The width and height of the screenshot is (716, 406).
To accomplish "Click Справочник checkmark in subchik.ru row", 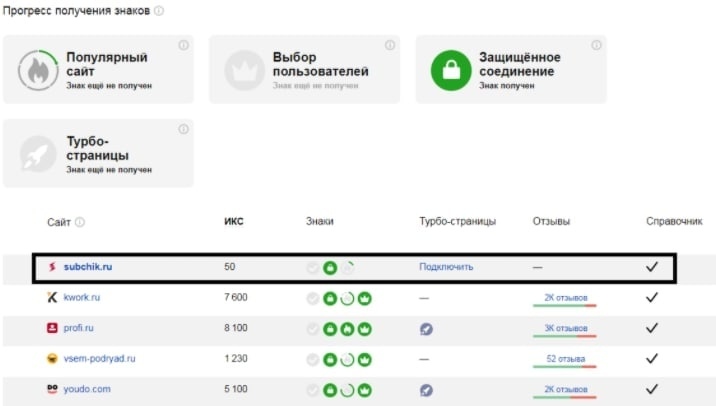I will point(652,267).
